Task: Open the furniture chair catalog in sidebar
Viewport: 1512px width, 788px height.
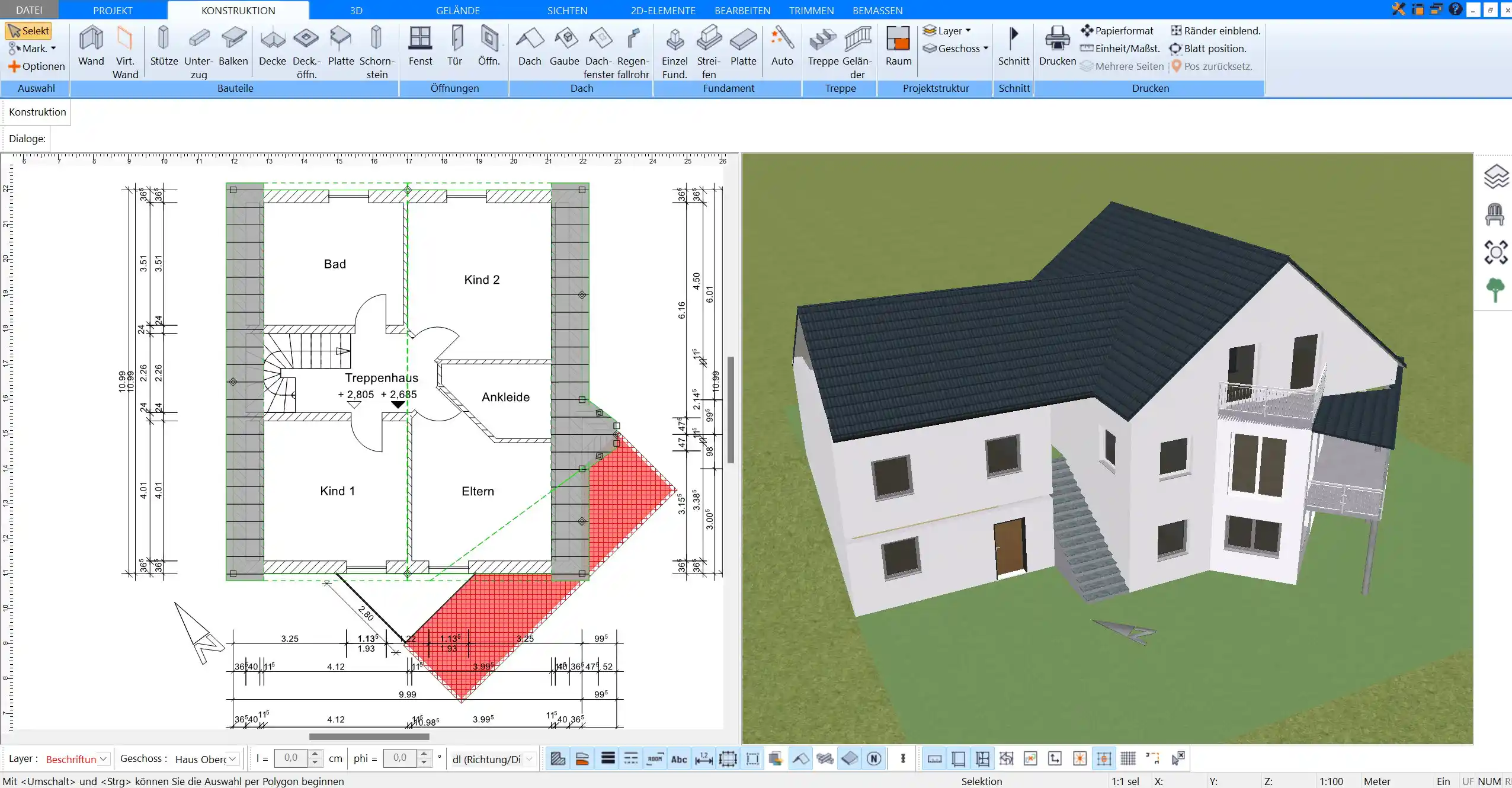Action: click(1495, 215)
